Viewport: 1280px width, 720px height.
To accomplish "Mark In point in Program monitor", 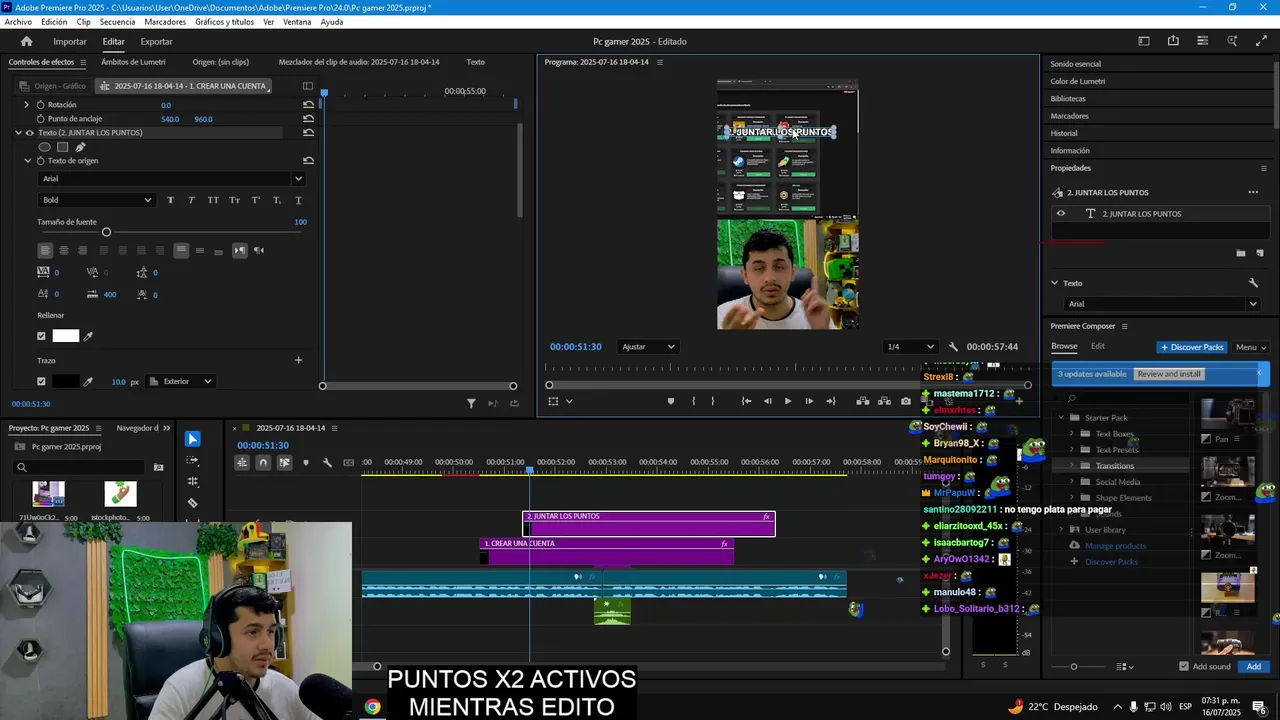I will [x=693, y=401].
